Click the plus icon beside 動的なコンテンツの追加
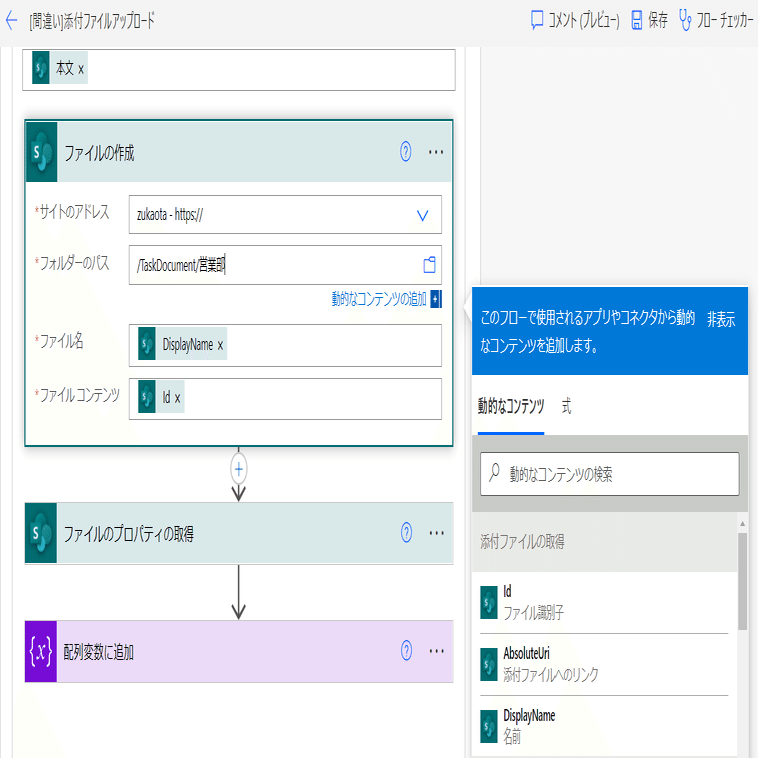The width and height of the screenshot is (758, 758). click(x=436, y=299)
